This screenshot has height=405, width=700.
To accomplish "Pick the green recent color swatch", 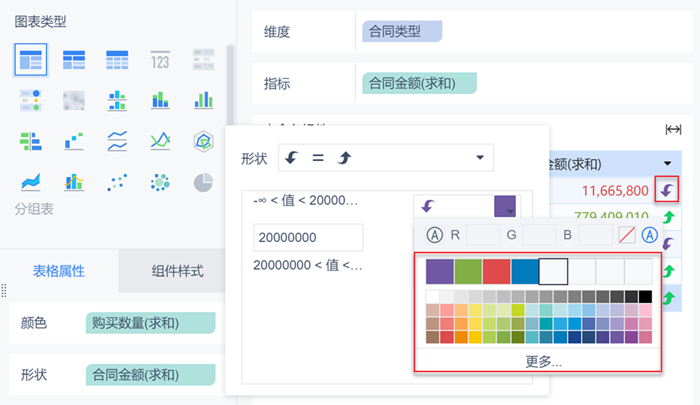I will click(468, 271).
